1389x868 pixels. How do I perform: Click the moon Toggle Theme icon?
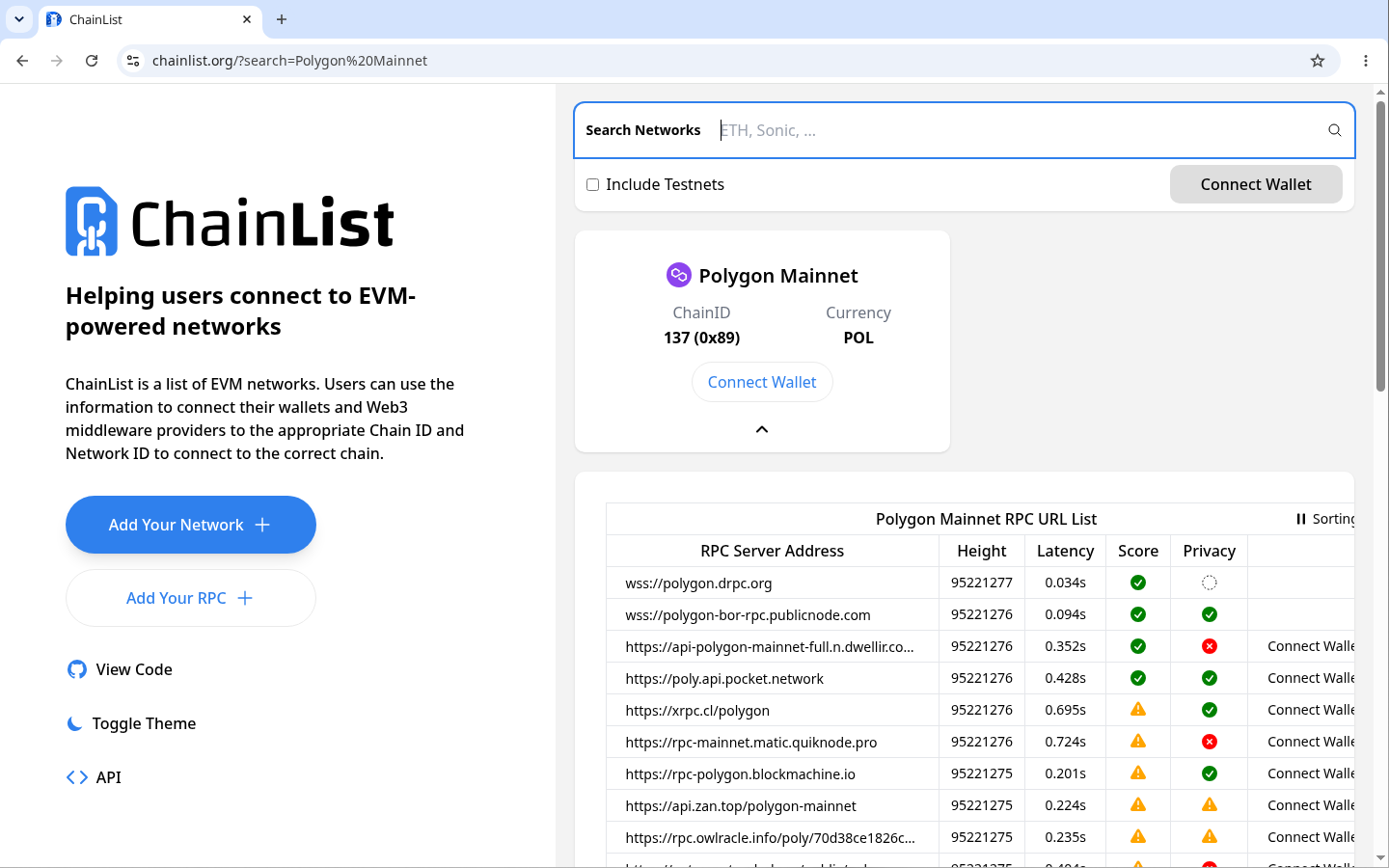click(x=74, y=723)
